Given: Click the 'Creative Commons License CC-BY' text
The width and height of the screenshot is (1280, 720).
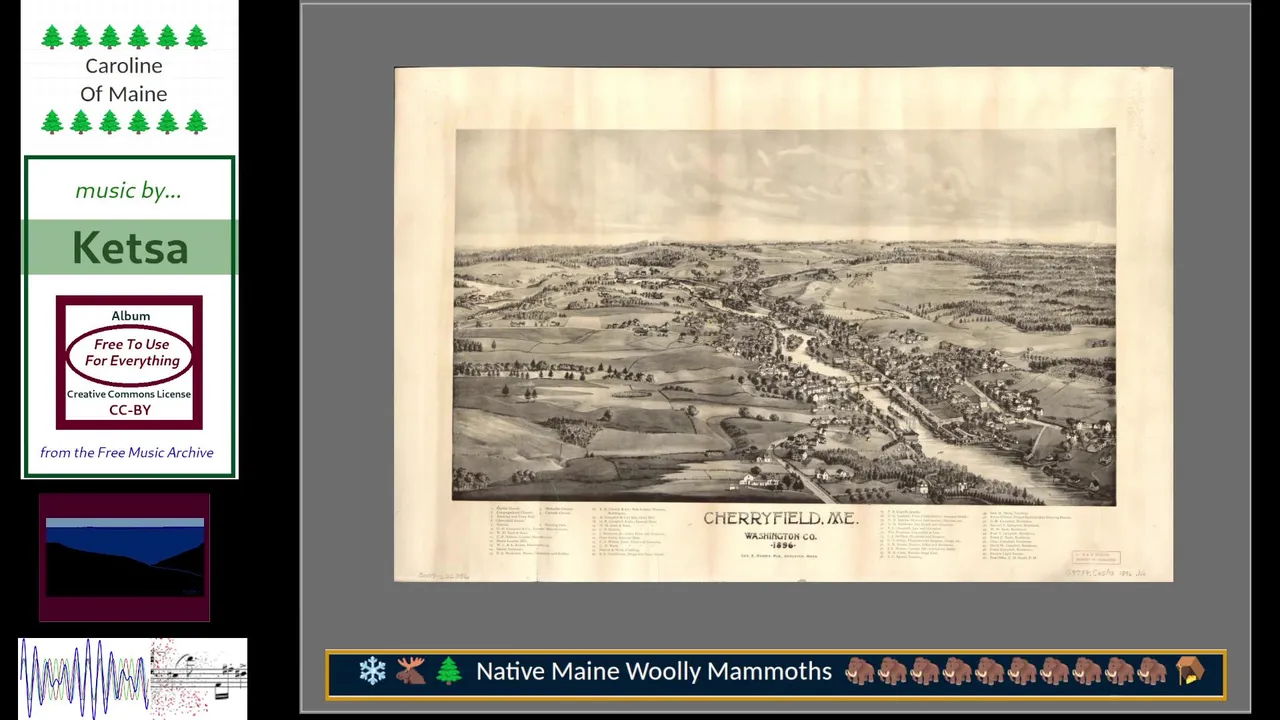Looking at the screenshot, I should point(129,402).
